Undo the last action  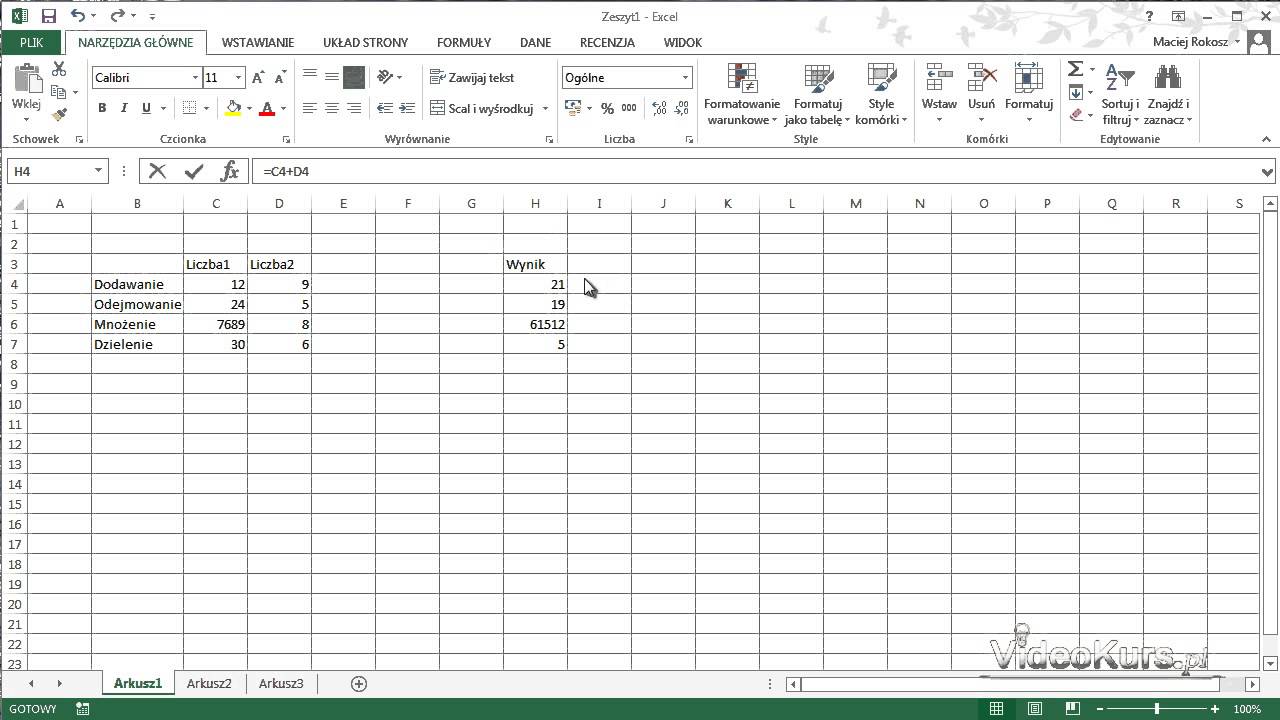pyautogui.click(x=78, y=16)
